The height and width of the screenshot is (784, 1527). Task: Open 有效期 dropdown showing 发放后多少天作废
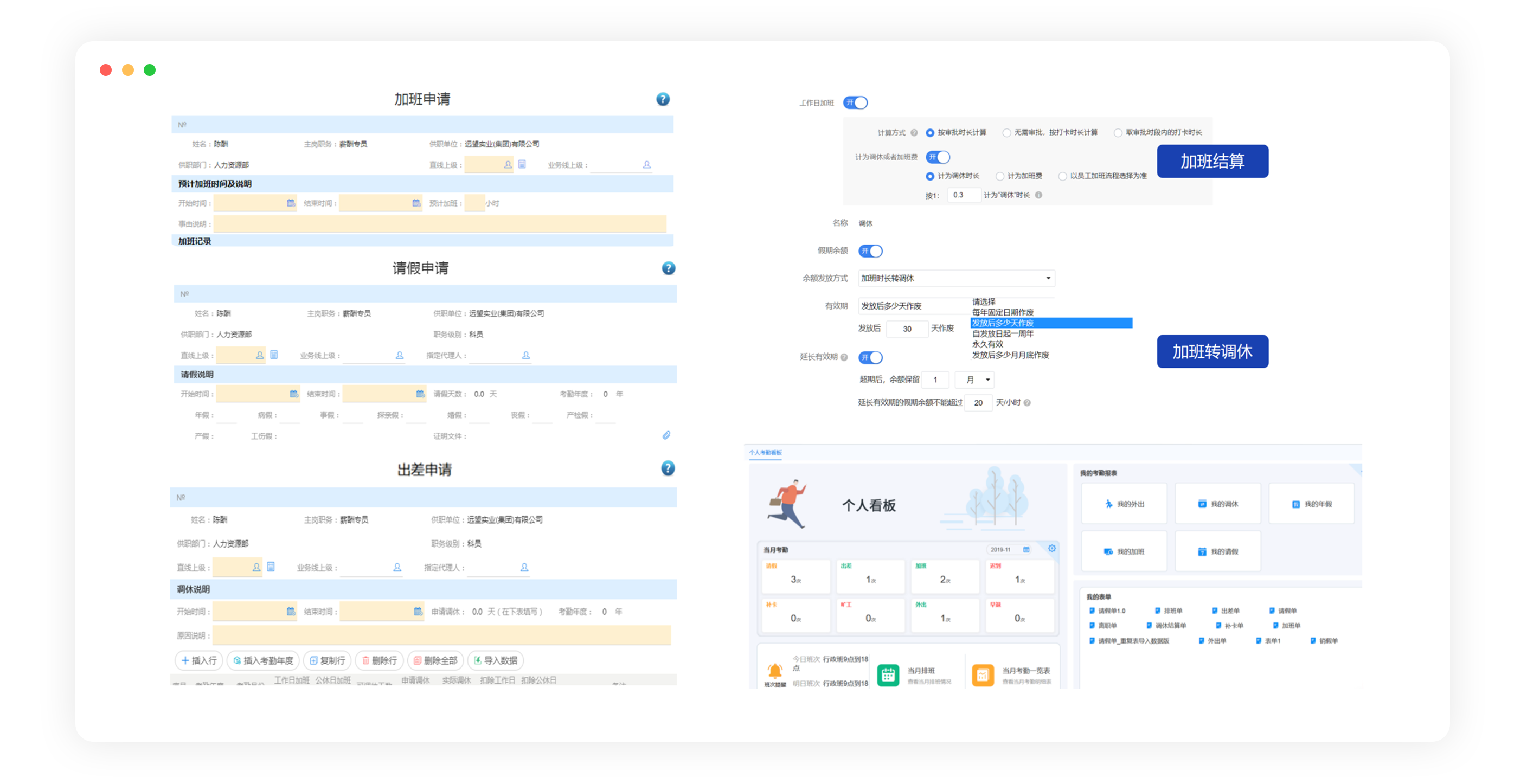(914, 306)
